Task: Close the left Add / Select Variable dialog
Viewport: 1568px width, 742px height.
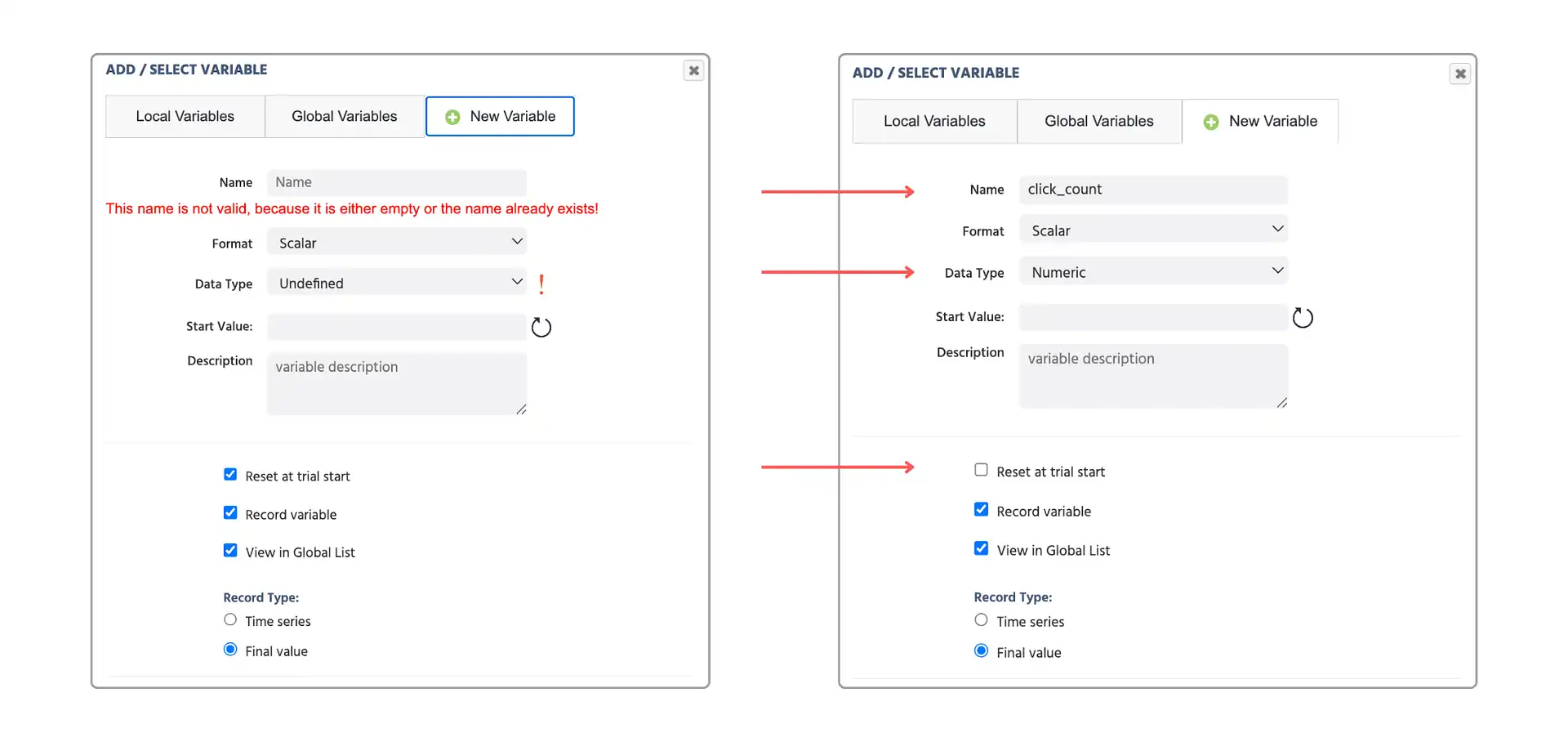Action: pyautogui.click(x=693, y=70)
